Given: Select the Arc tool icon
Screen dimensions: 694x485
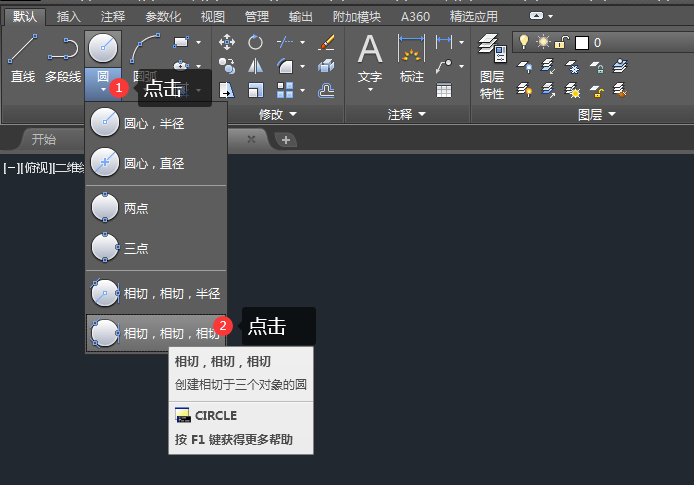Looking at the screenshot, I should [x=145, y=48].
